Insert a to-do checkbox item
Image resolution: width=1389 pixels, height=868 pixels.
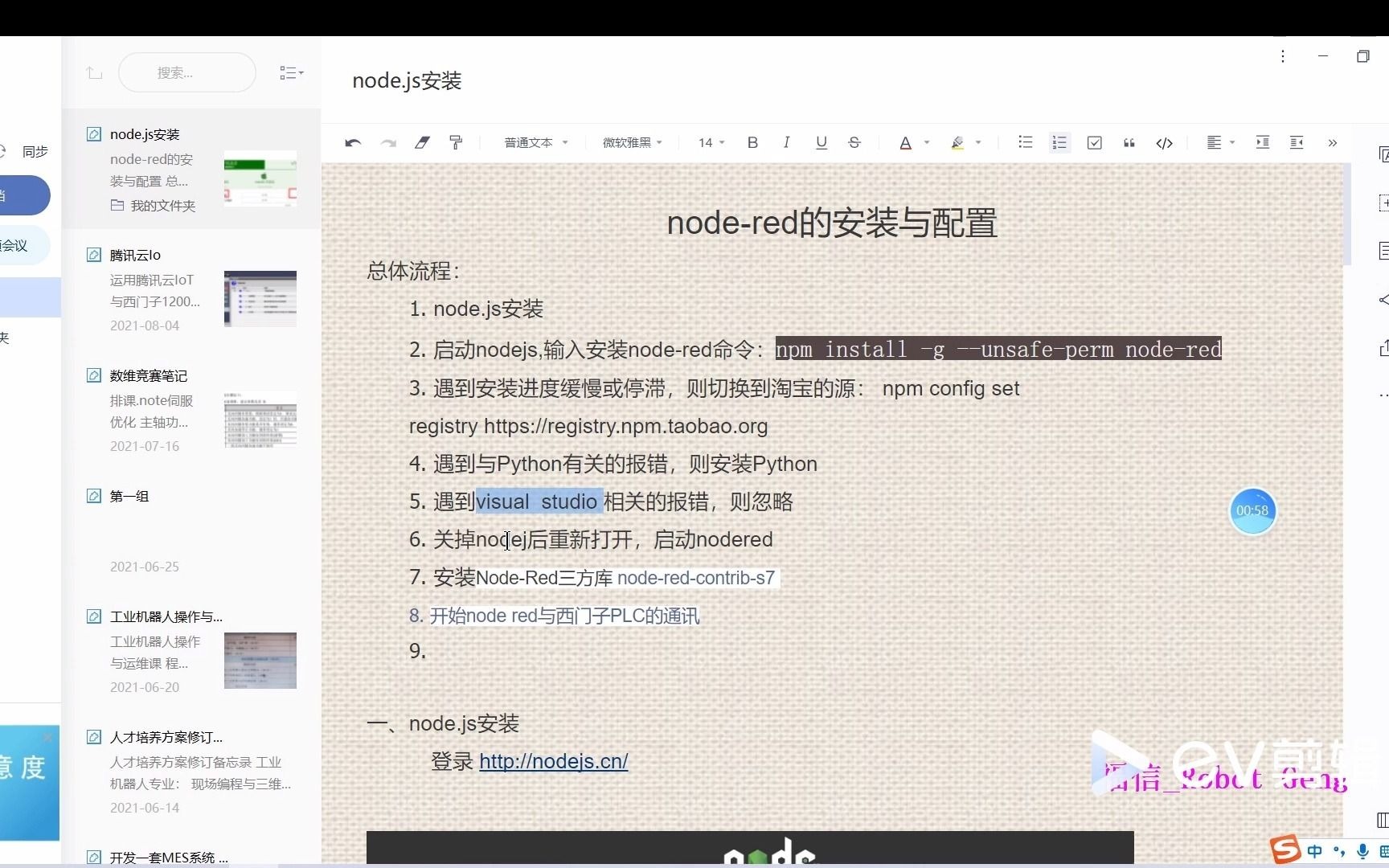(1094, 142)
